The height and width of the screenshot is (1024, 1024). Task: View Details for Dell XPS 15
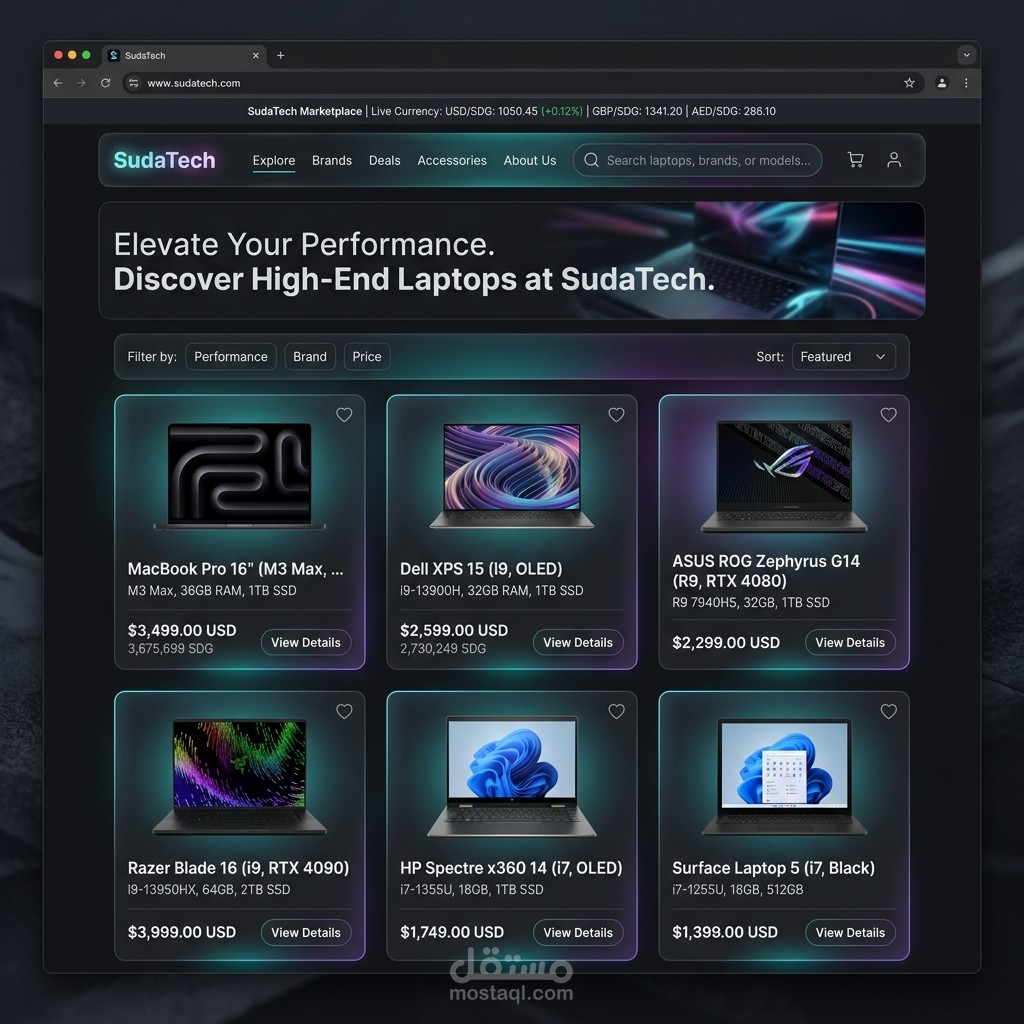[578, 643]
